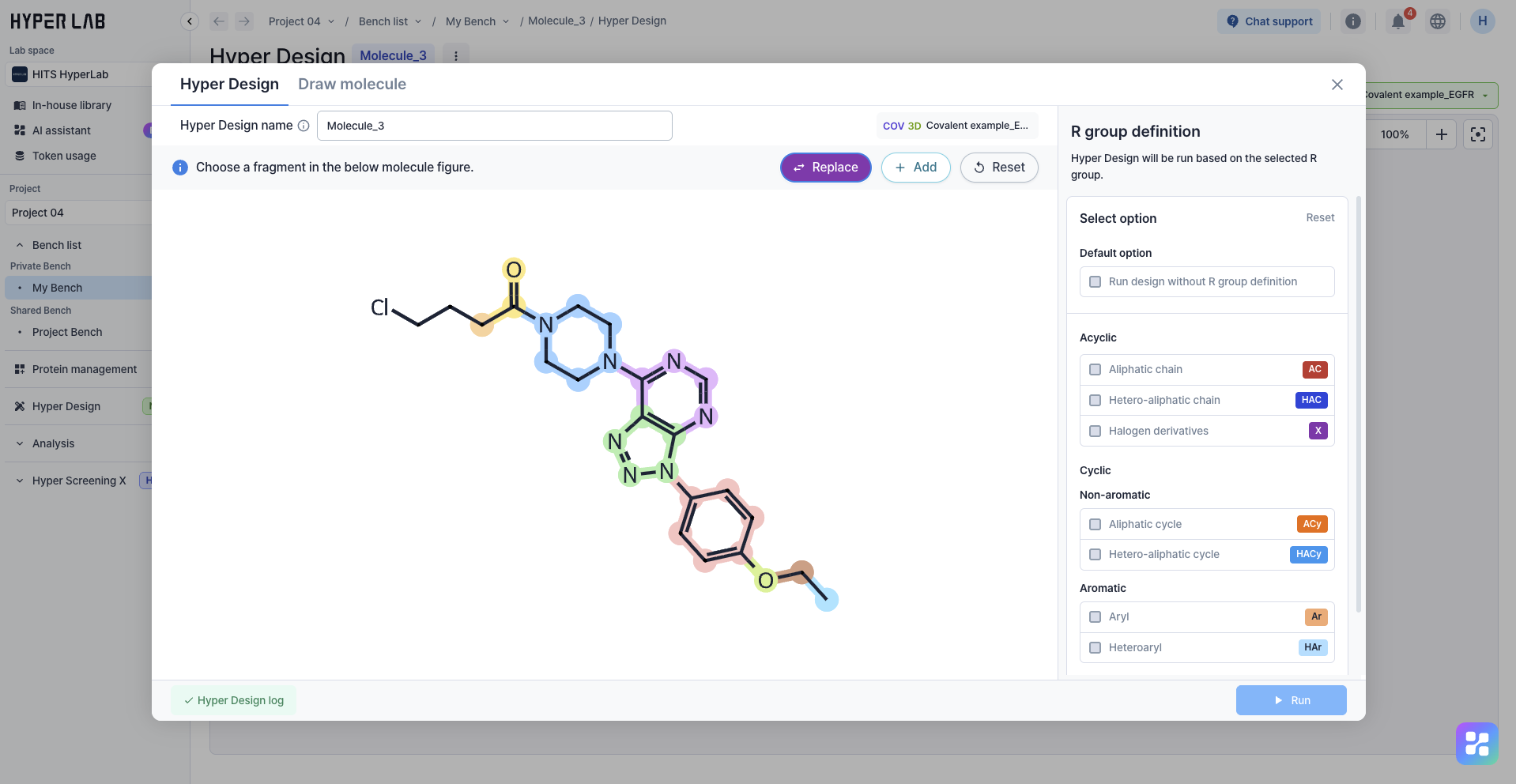The image size is (1516, 784).
Task: Open the language globe icon
Action: 1438,21
